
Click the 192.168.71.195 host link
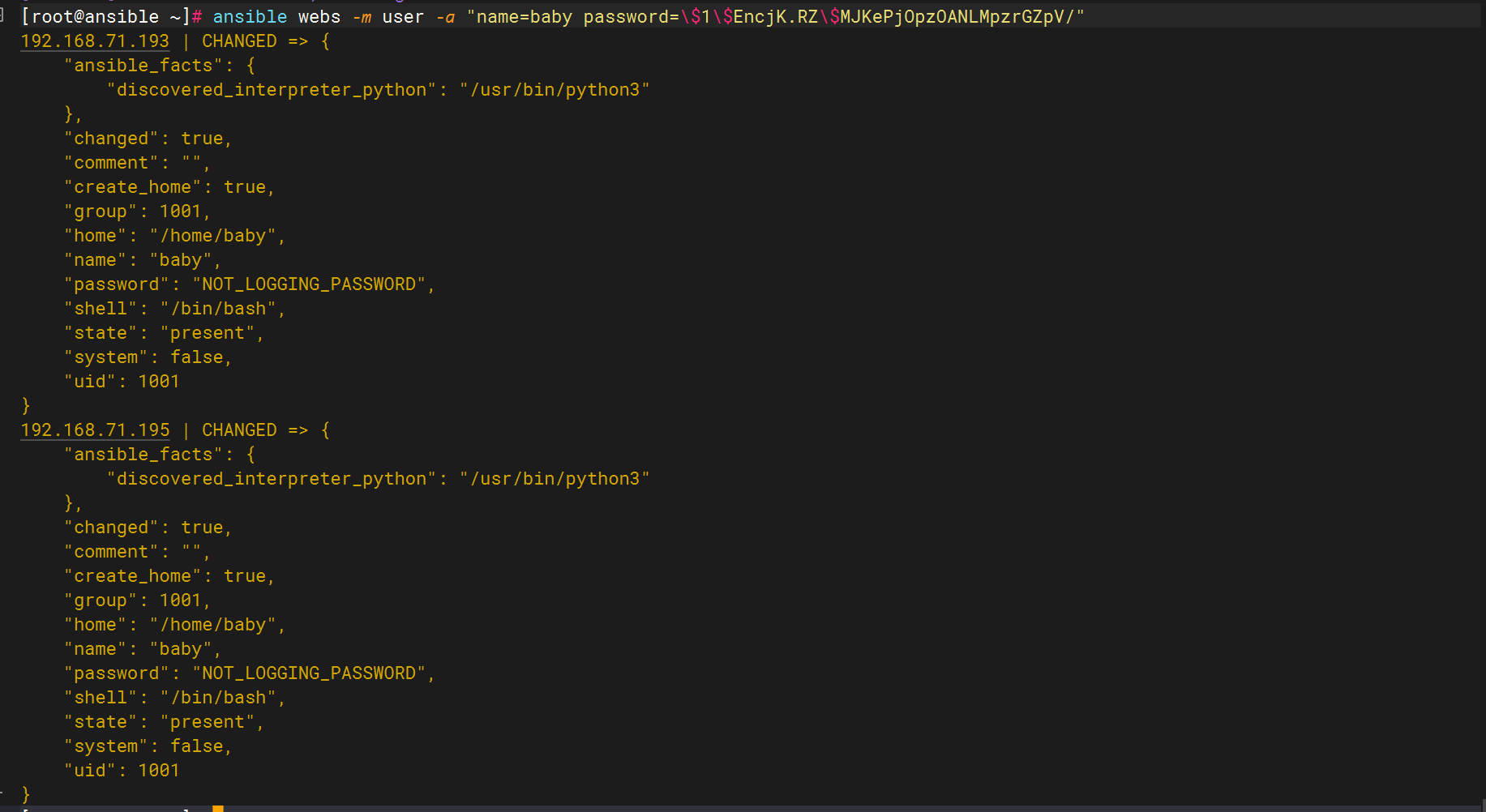point(95,430)
